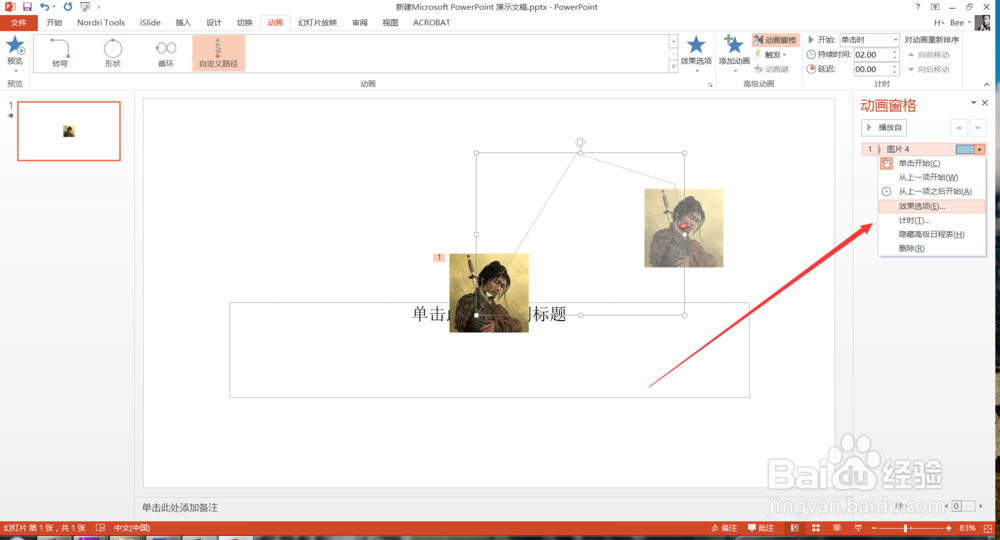The image size is (1000, 540).
Task: Click reorder down arrow in Animation Pane
Action: [978, 128]
